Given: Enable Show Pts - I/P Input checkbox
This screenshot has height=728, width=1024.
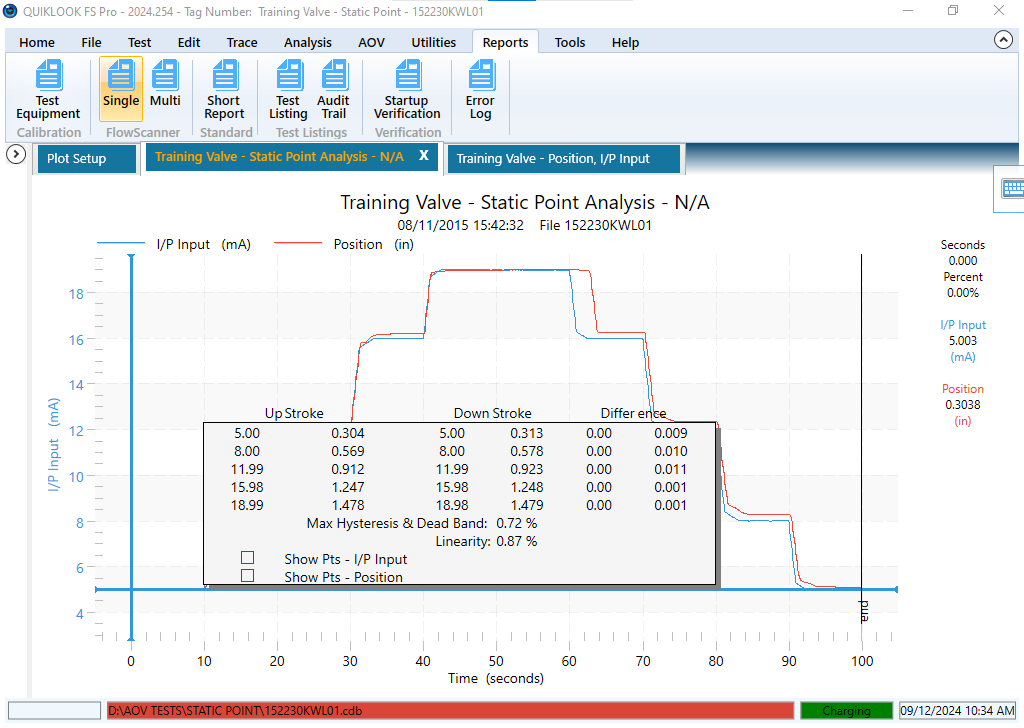Looking at the screenshot, I should [x=248, y=558].
